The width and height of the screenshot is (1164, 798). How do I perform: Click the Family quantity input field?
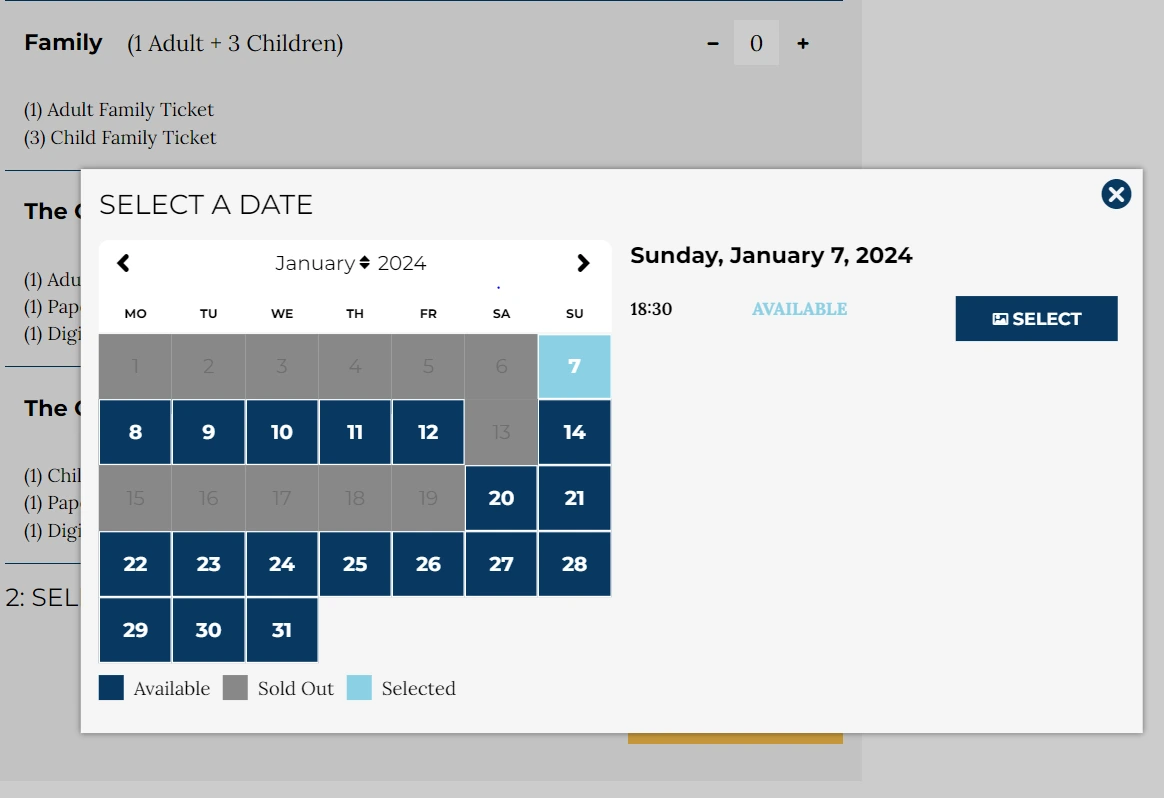point(756,44)
